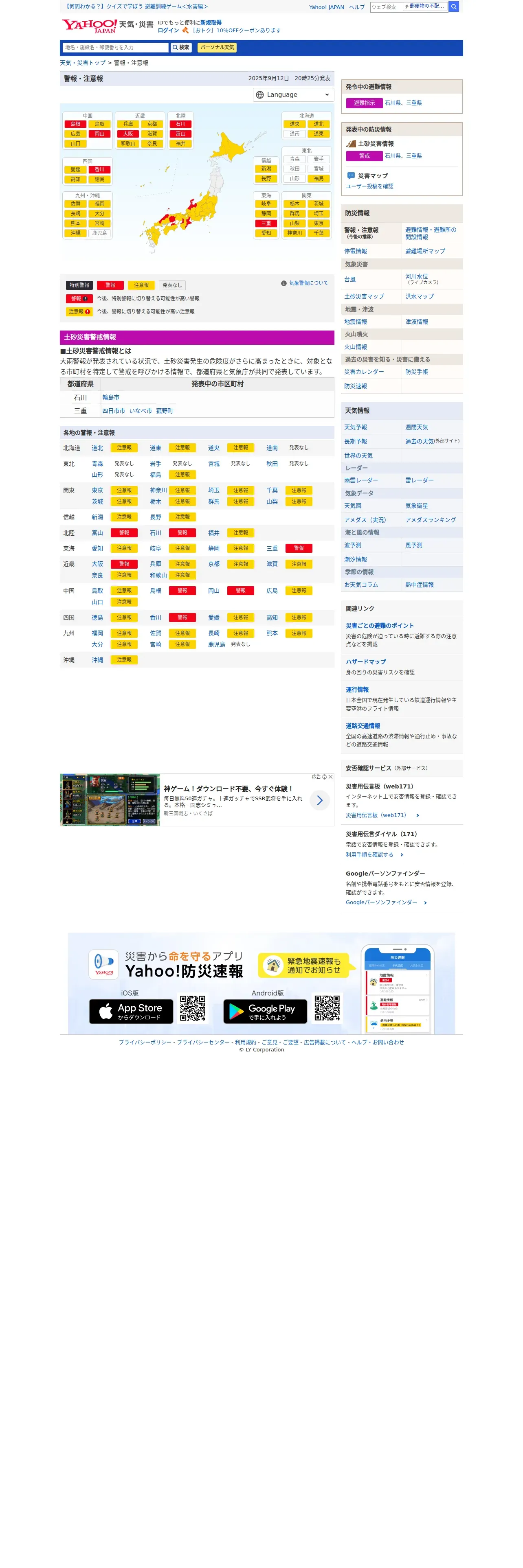Select 福島 in the 東北 map box
This screenshot has width=523, height=1568.
click(x=319, y=179)
